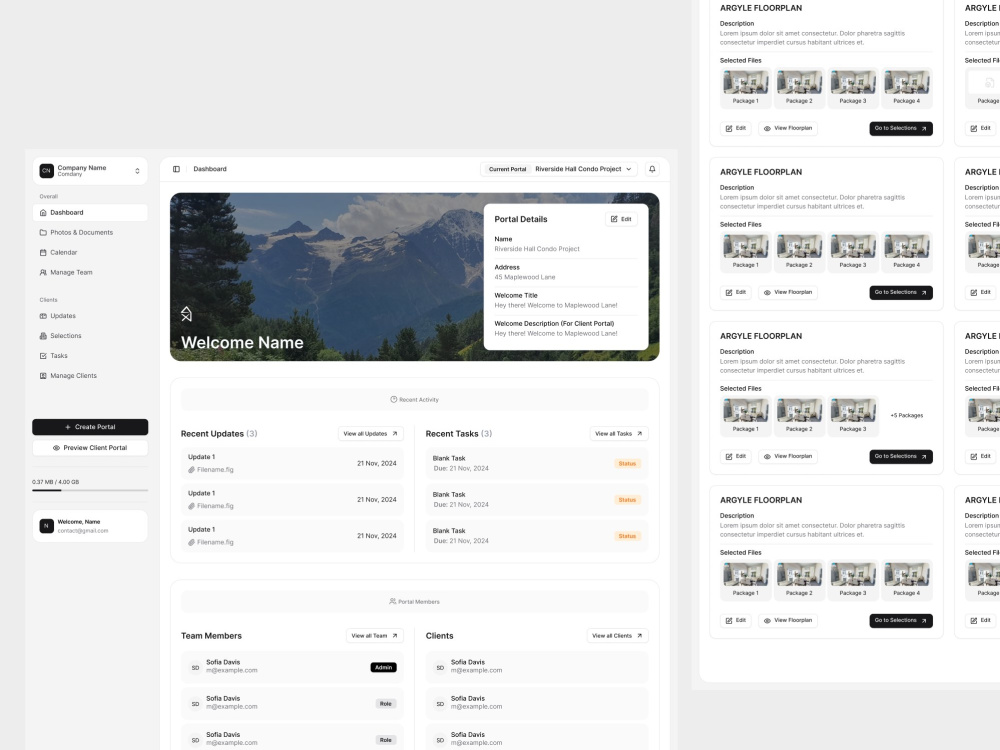Open Dashboard in the sidebar
1000x750 pixels.
[90, 212]
